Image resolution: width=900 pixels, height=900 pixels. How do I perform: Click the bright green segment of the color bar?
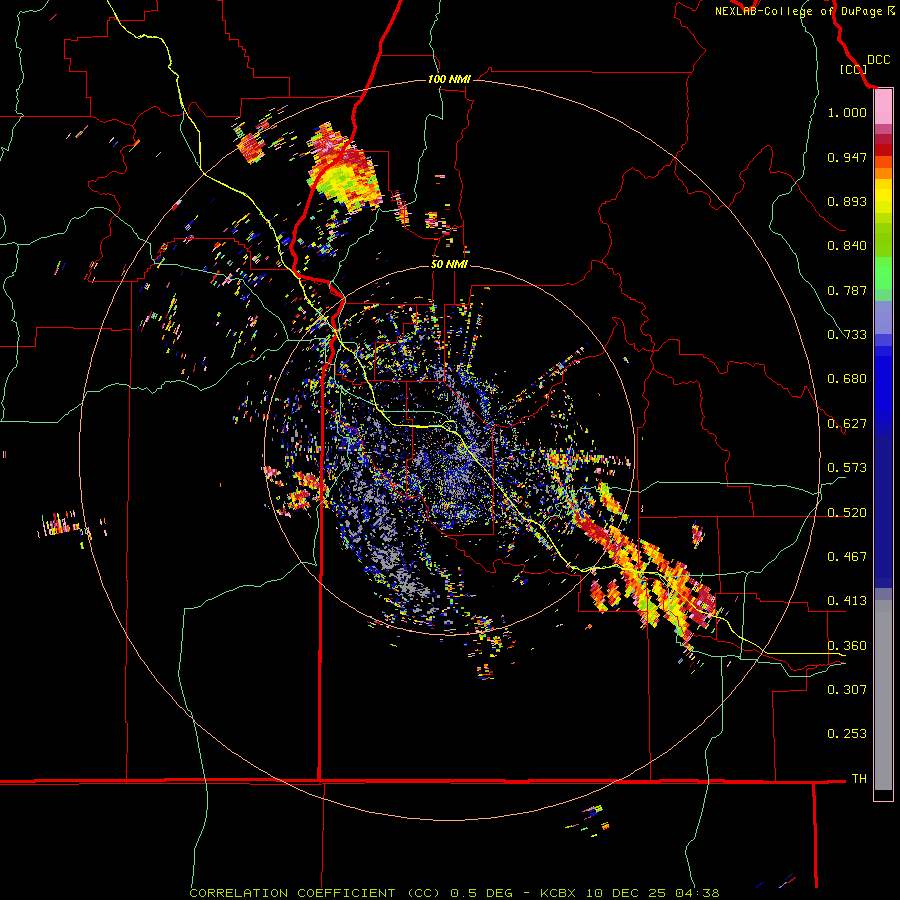point(883,273)
